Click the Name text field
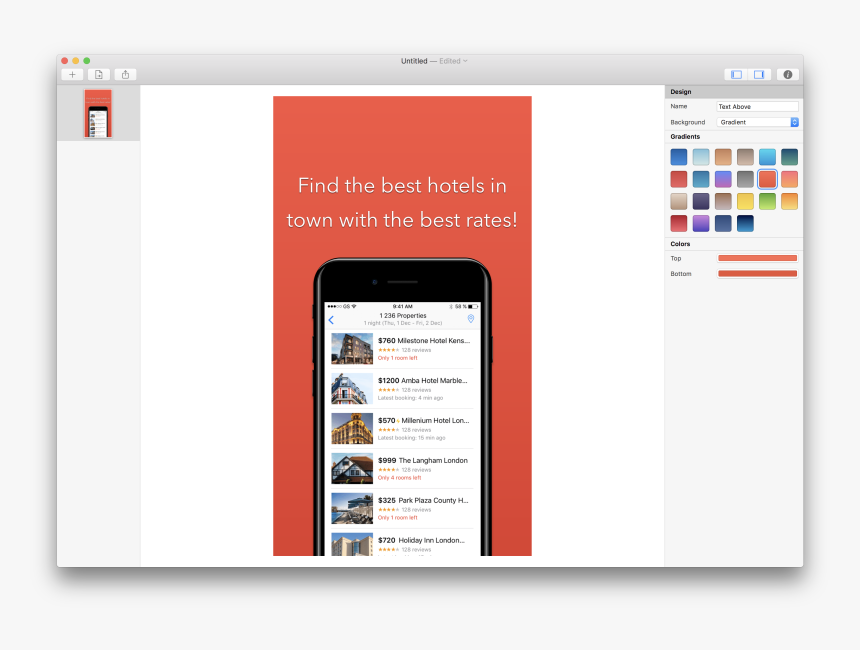Screen dimensions: 860x650 tap(757, 106)
